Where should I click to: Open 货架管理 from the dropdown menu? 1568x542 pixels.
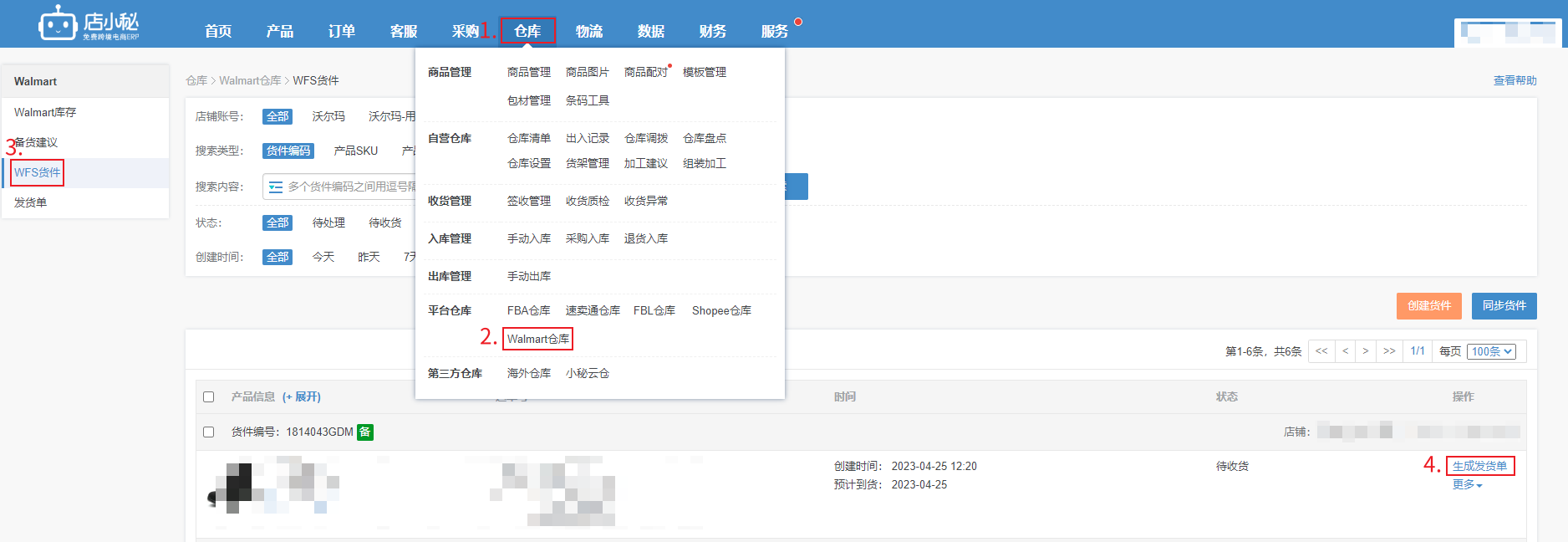(x=588, y=163)
